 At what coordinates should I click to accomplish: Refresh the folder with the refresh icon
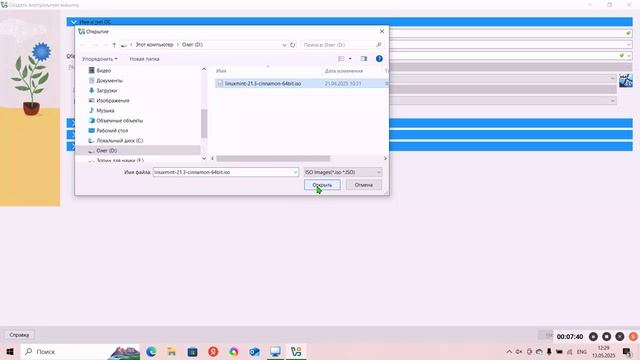(293, 45)
